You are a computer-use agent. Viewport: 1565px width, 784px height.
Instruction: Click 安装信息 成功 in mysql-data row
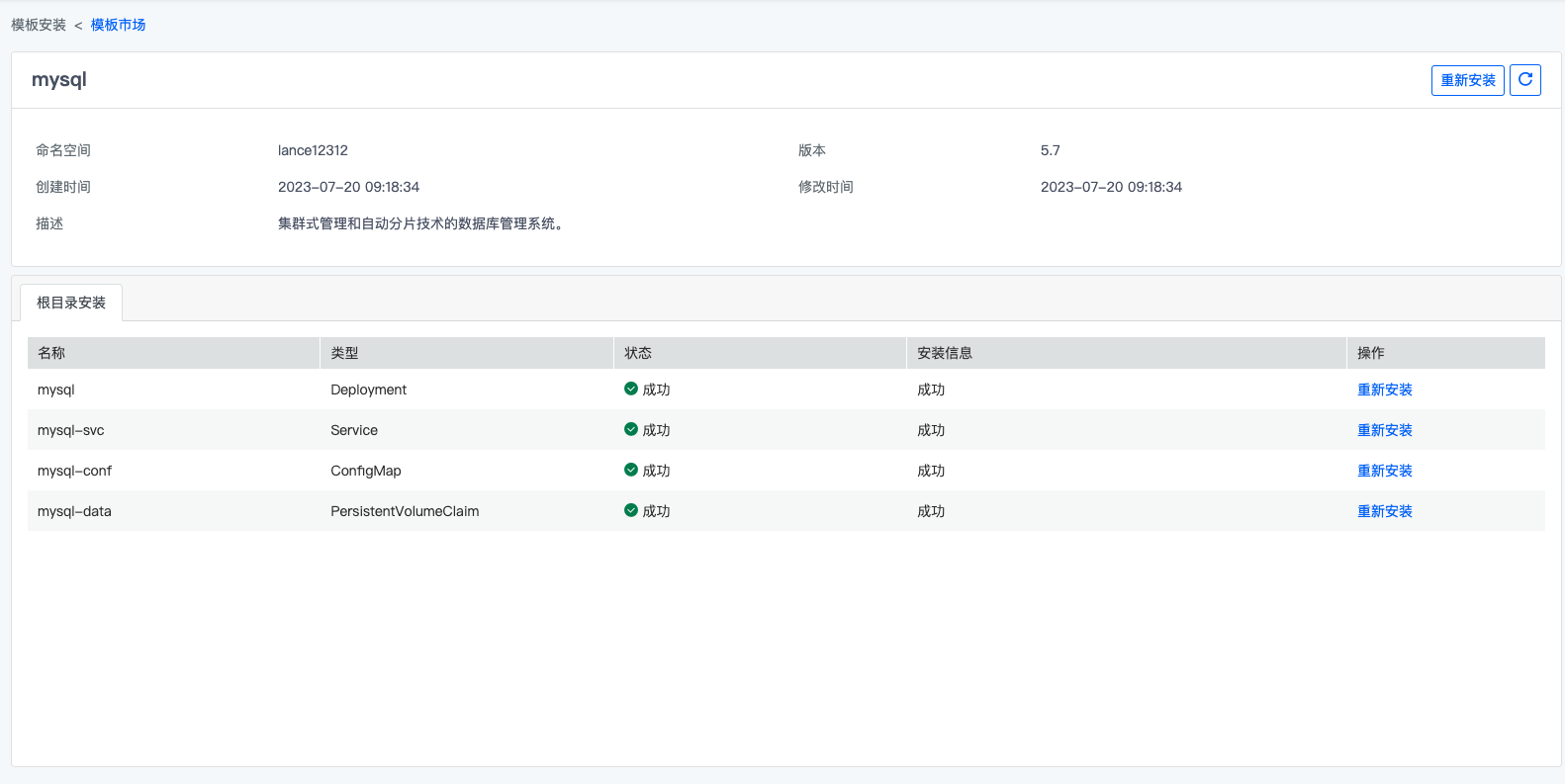(x=931, y=511)
